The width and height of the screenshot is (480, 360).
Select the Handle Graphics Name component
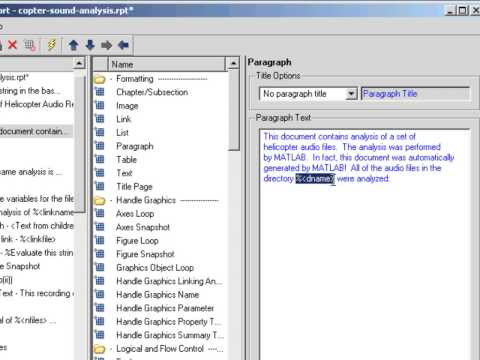[x=158, y=295]
